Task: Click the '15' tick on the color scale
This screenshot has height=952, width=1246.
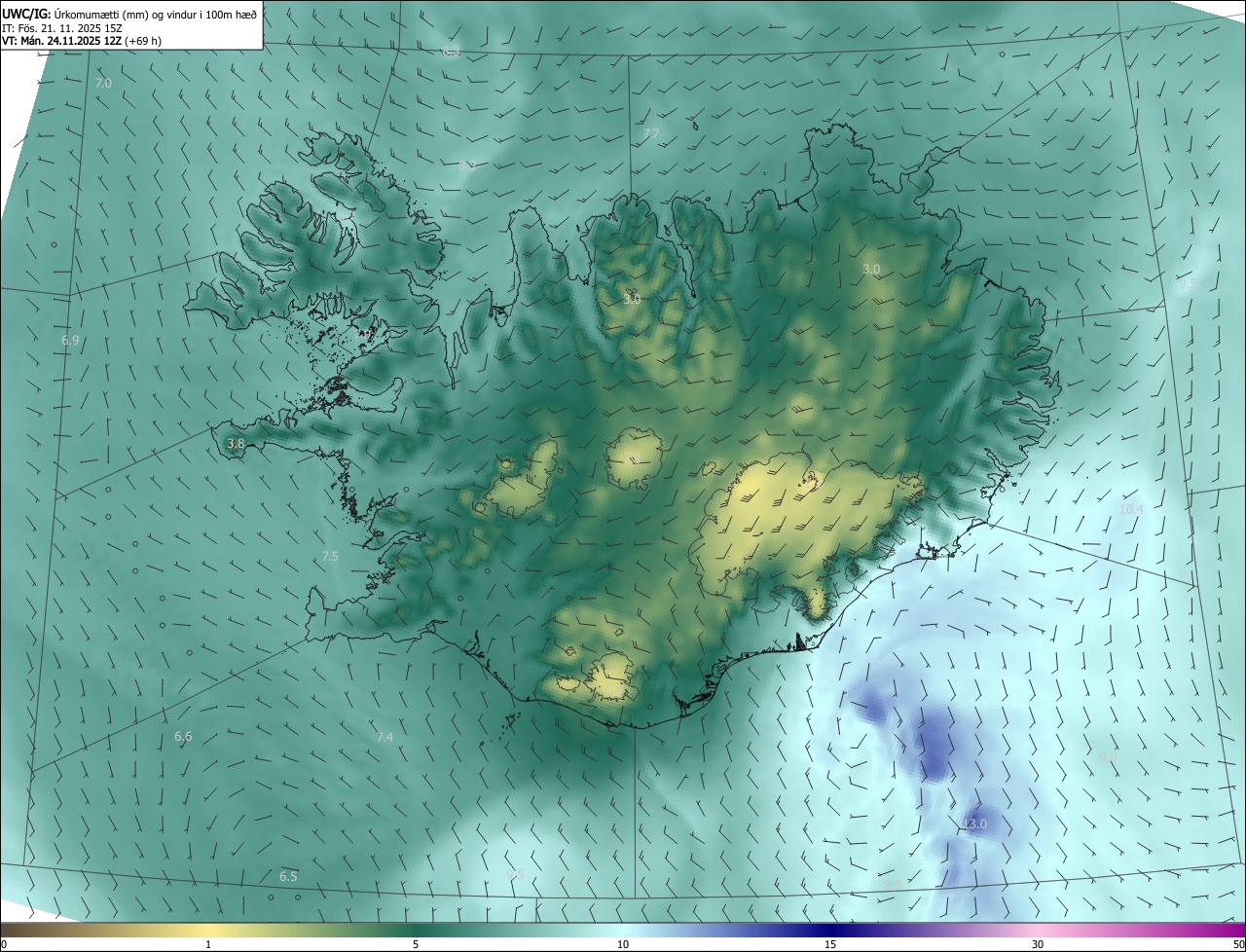Action: coord(830,944)
